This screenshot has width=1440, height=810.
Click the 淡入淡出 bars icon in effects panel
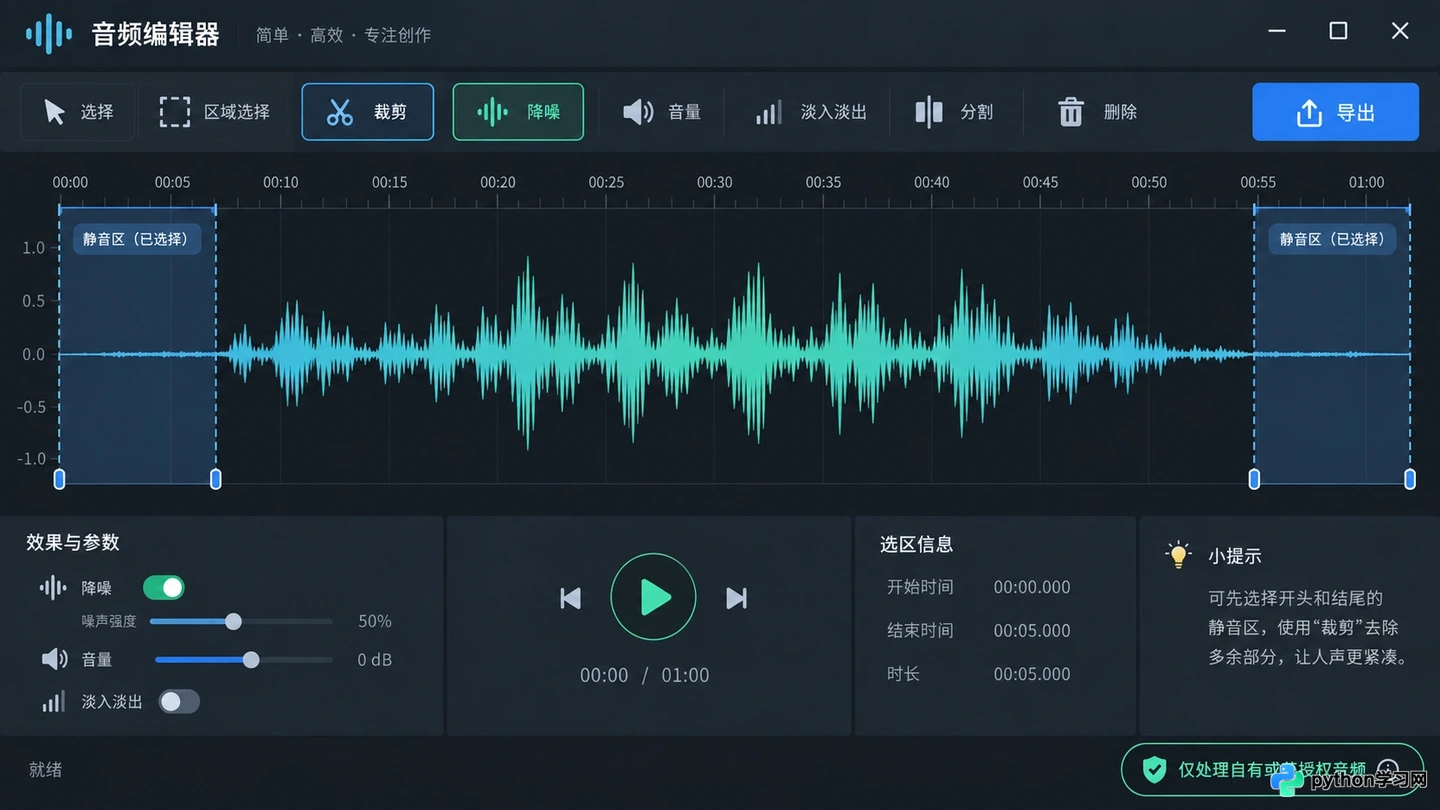pos(54,701)
